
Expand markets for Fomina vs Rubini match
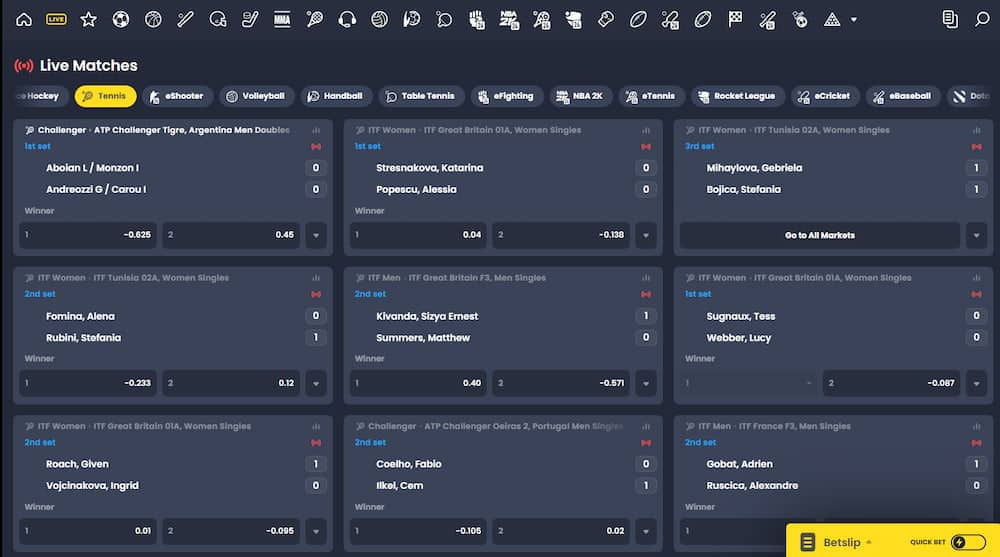point(316,383)
